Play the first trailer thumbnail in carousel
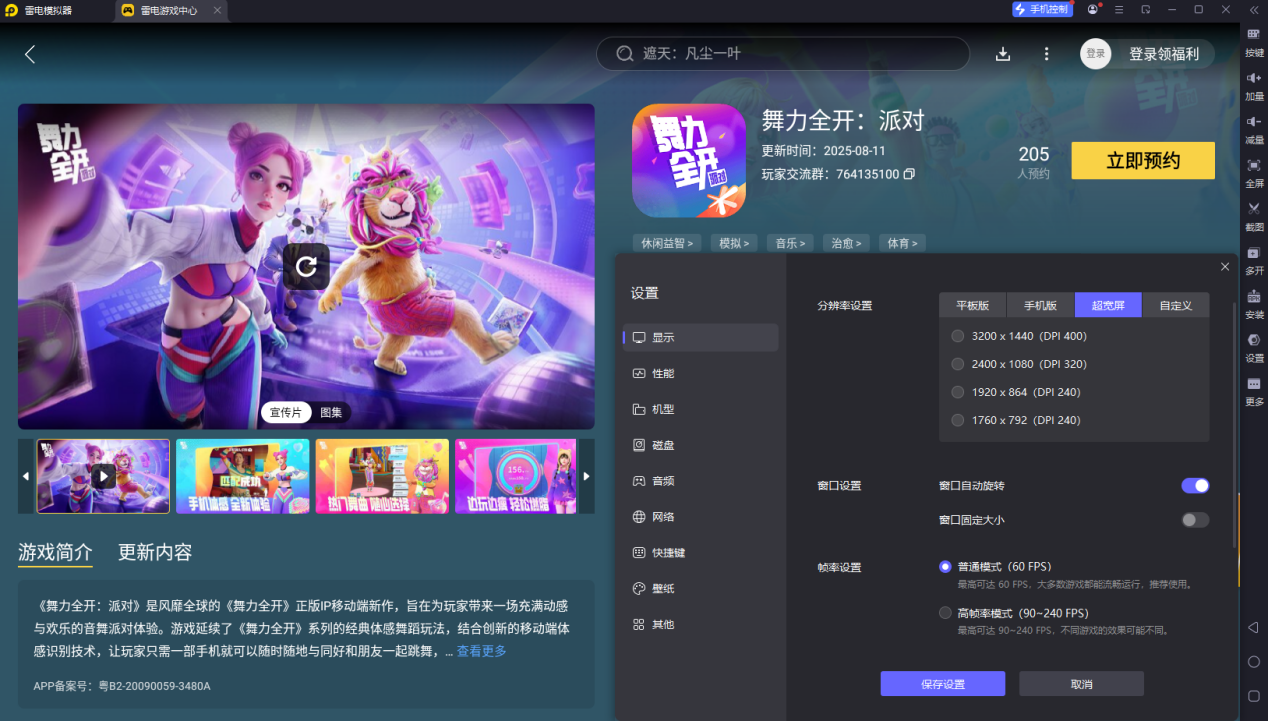This screenshot has width=1268, height=721. (x=103, y=476)
